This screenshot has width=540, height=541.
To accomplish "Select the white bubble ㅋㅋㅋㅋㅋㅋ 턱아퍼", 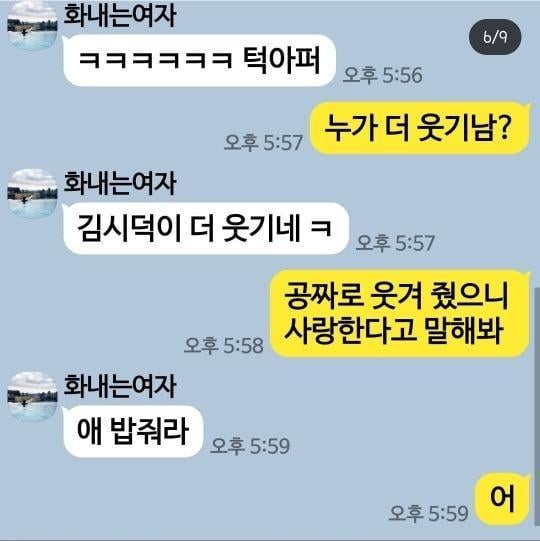I will 199,60.
